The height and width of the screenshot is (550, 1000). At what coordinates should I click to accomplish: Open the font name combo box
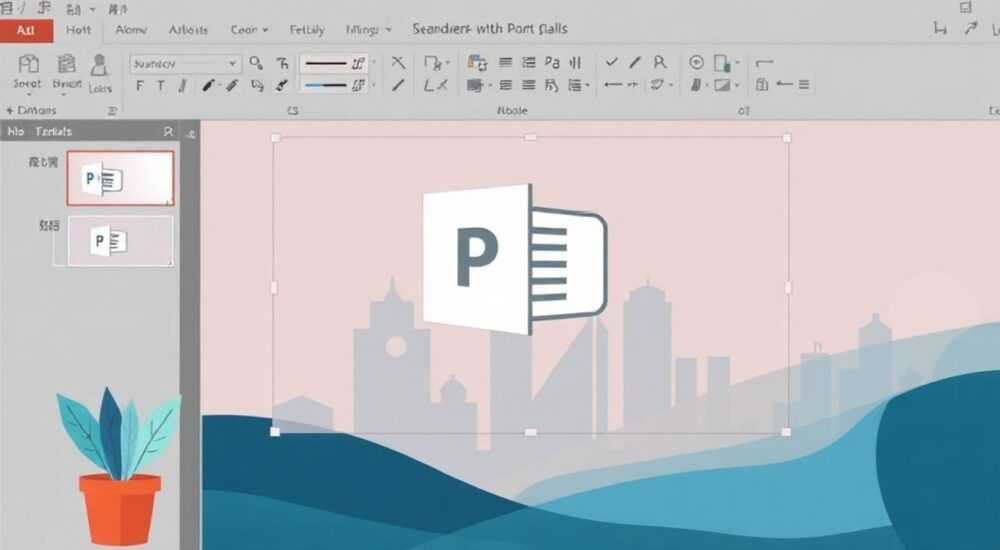tap(185, 64)
